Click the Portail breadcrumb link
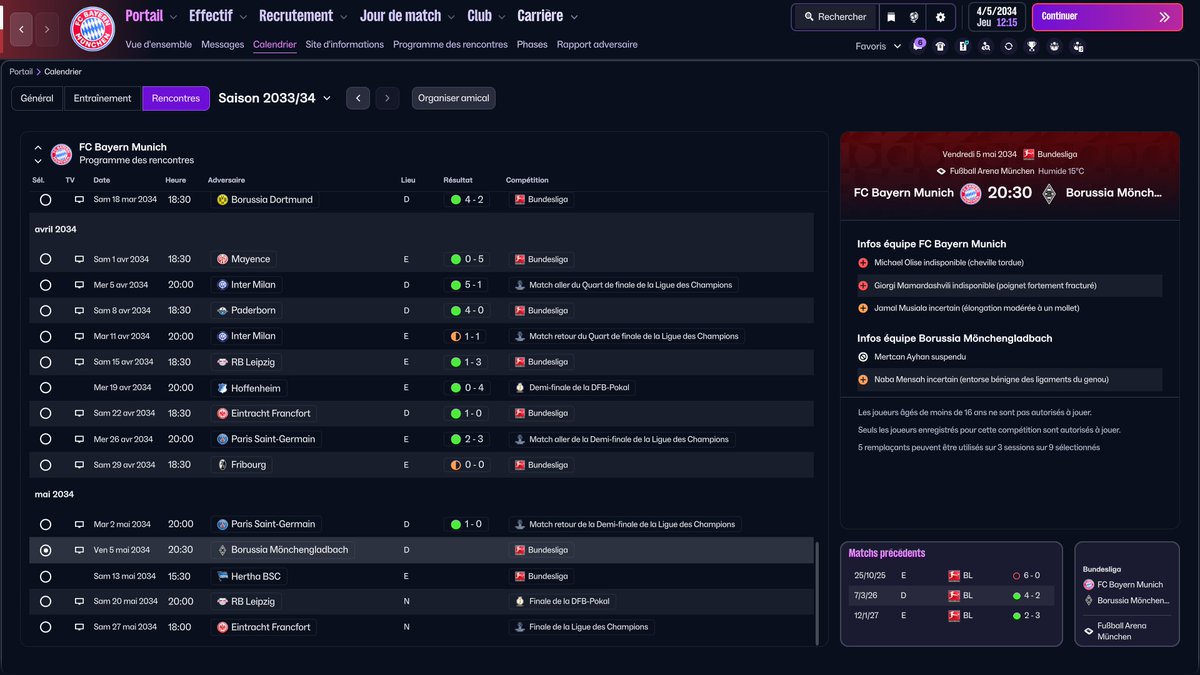Viewport: 1200px width, 675px height. tap(20, 72)
